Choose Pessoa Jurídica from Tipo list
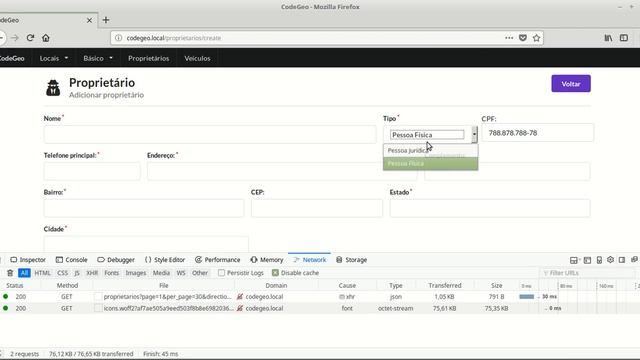Screen dimensions: 640x360 click(x=430, y=151)
